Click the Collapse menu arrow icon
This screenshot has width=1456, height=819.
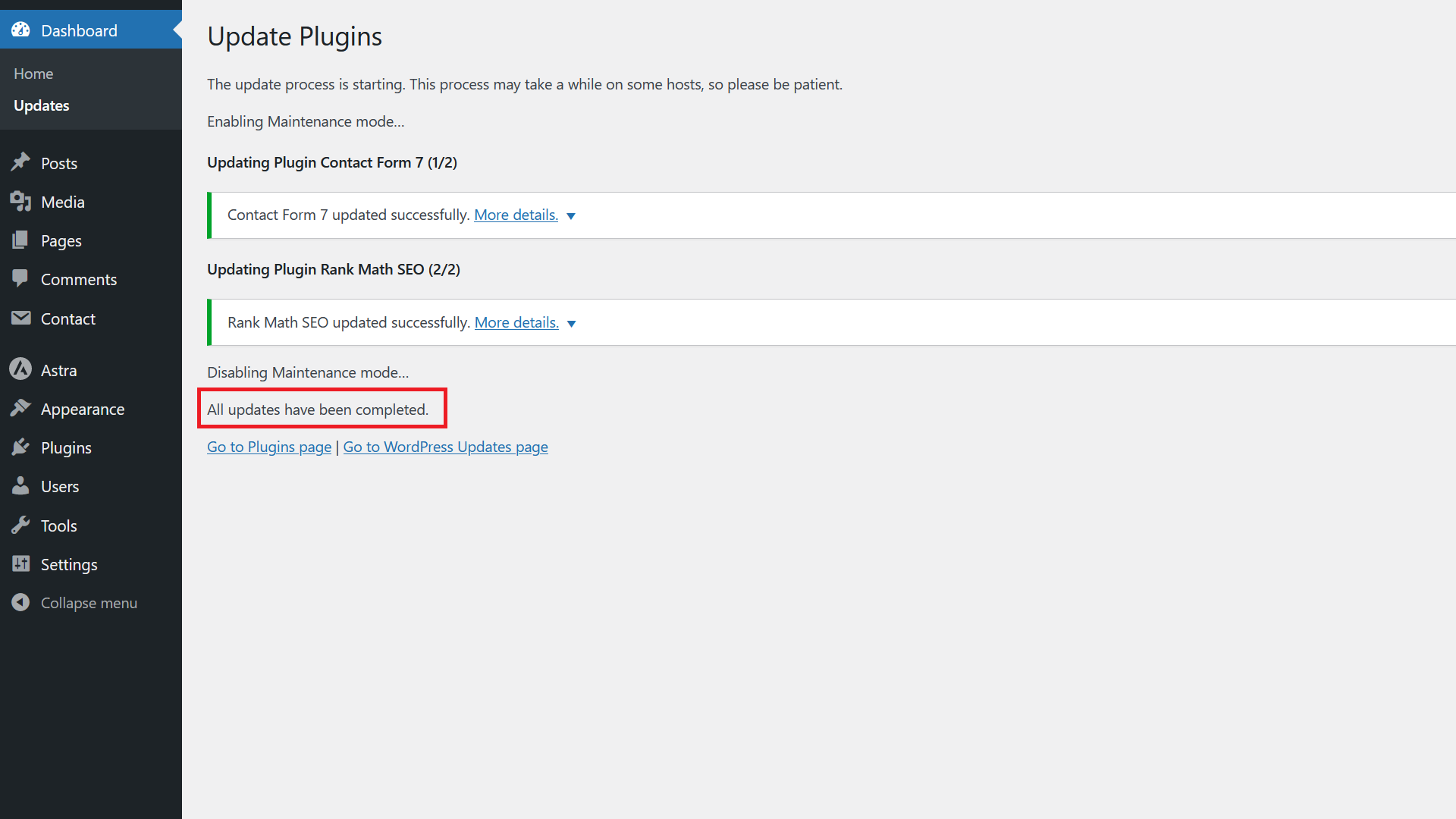pyautogui.click(x=20, y=602)
